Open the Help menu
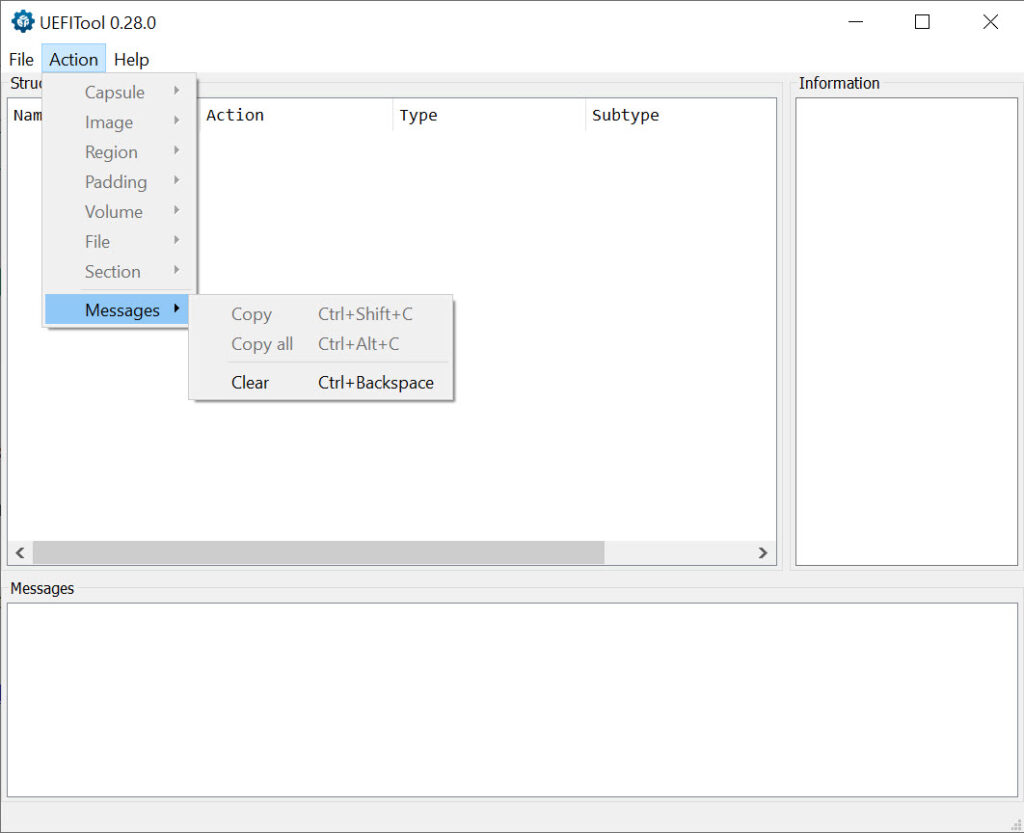Image resolution: width=1024 pixels, height=833 pixels. 131,59
